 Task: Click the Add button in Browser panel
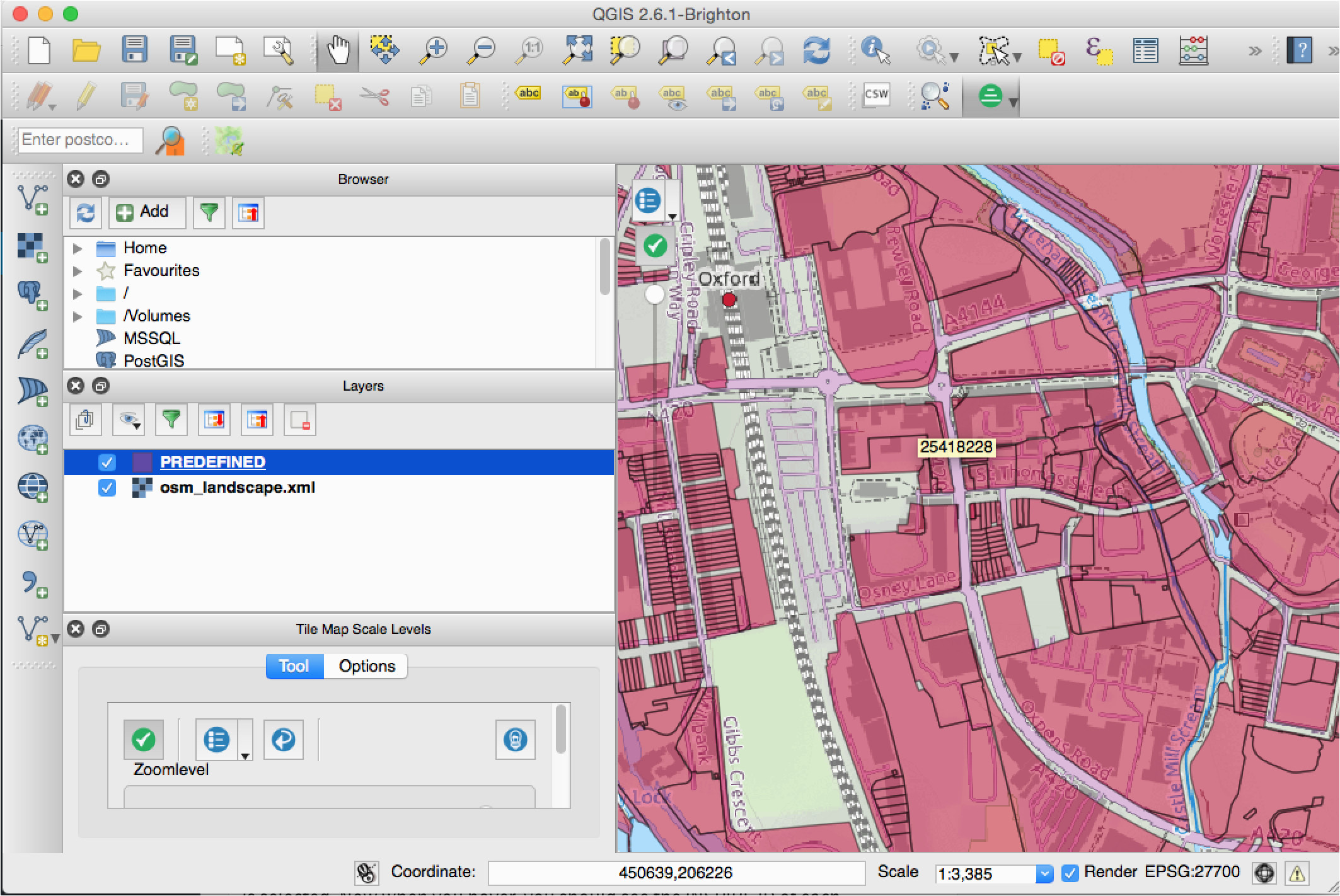click(x=147, y=212)
